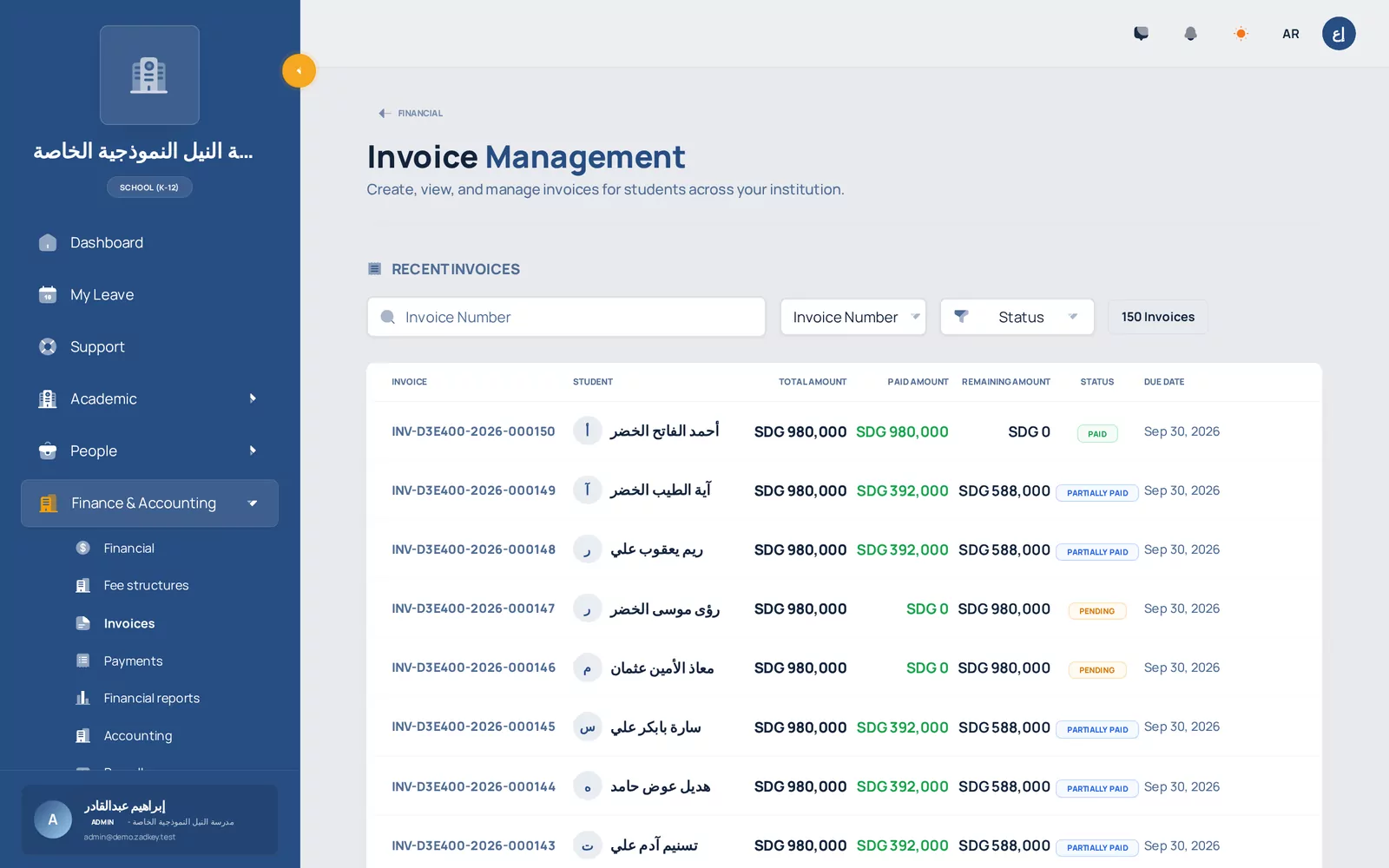Open invoice INV-D3E400-2026-000147

point(473,608)
